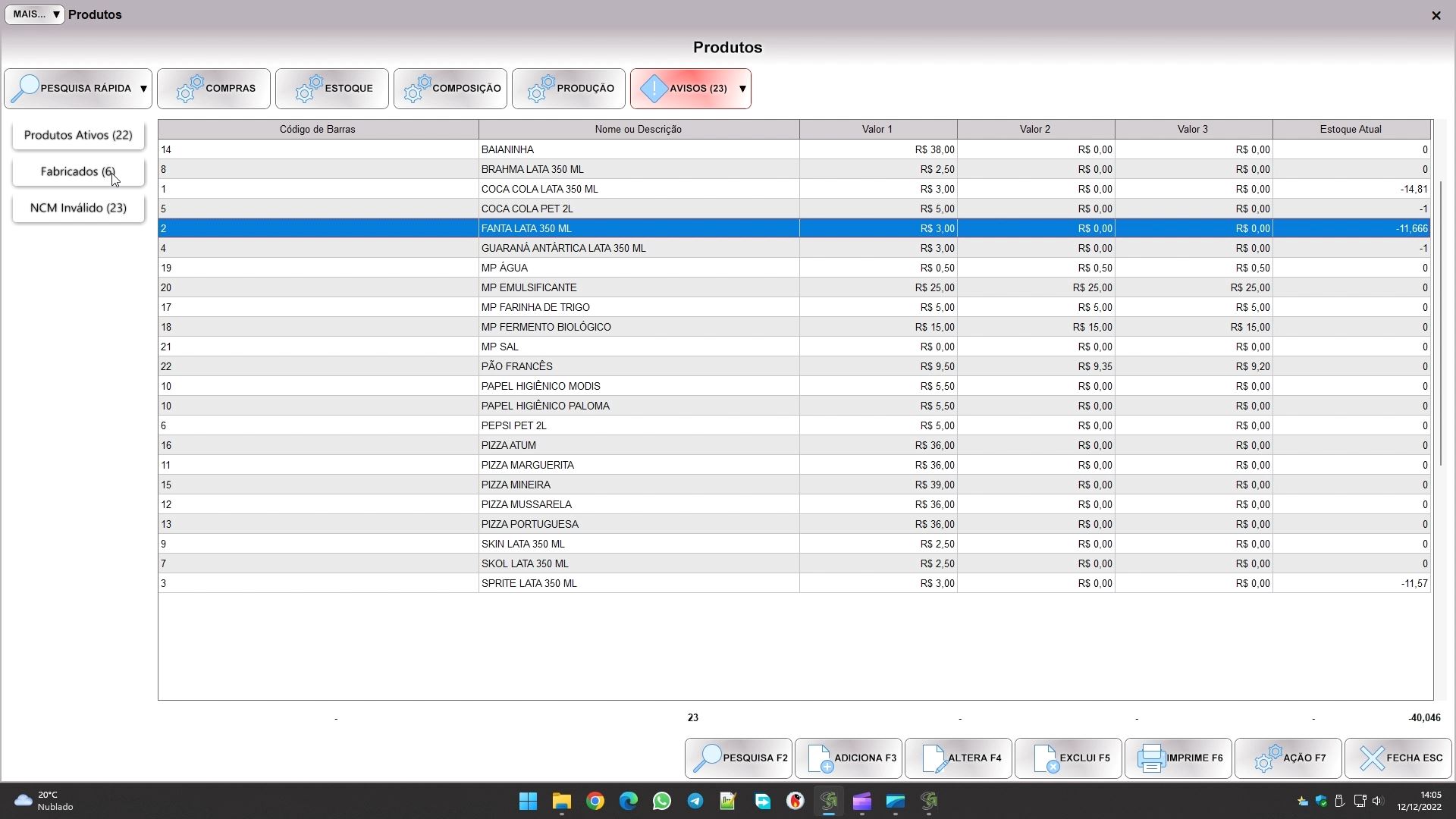
Task: Expand the Pesquisa Rápida dropdown arrow
Action: (x=143, y=89)
